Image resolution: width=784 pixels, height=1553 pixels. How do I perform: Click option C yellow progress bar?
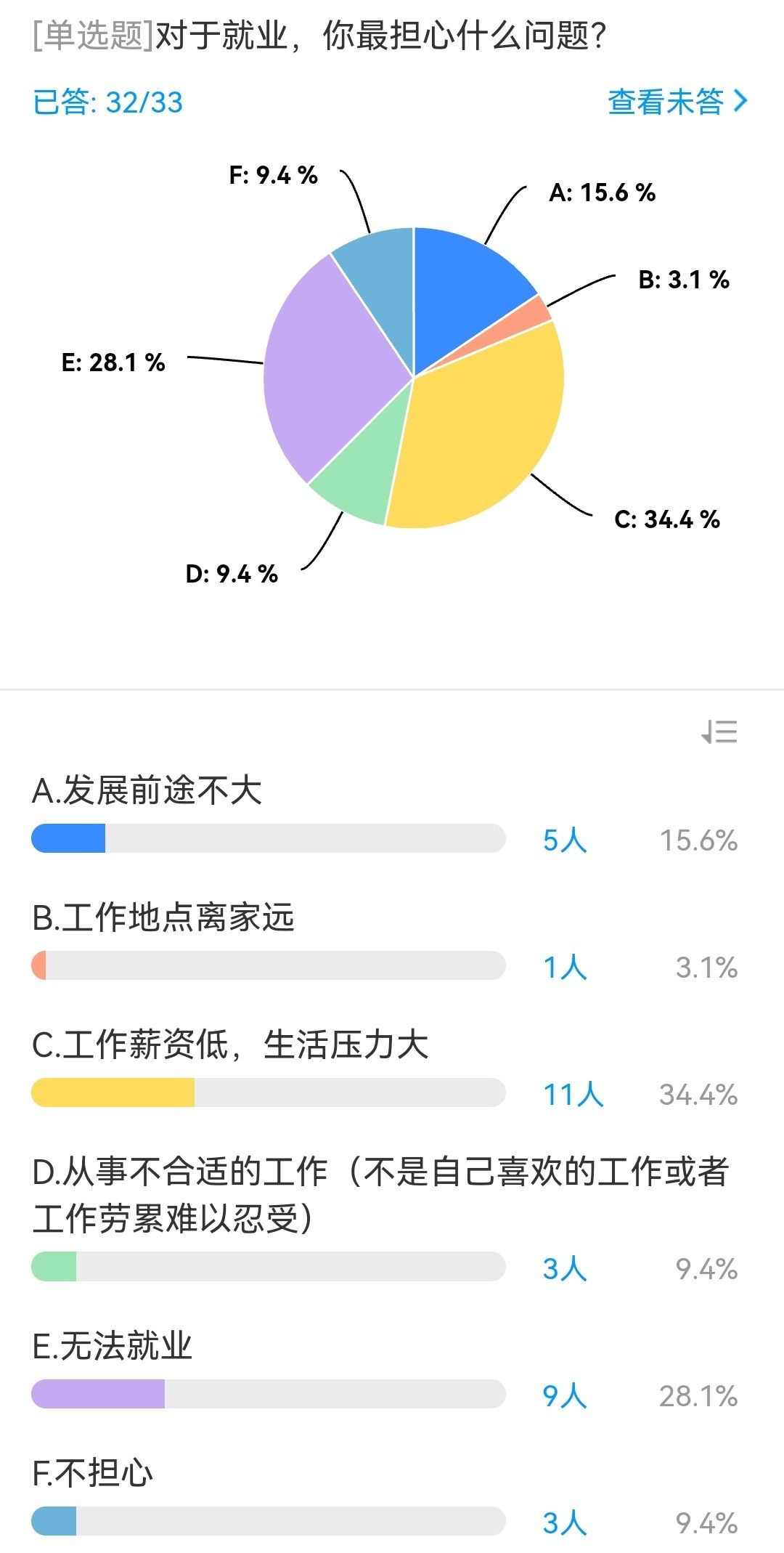pos(268,1092)
